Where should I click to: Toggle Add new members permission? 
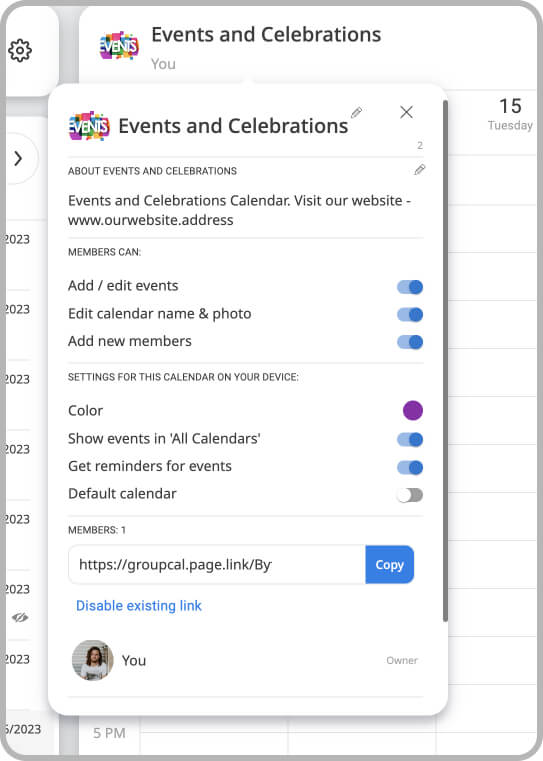(410, 342)
